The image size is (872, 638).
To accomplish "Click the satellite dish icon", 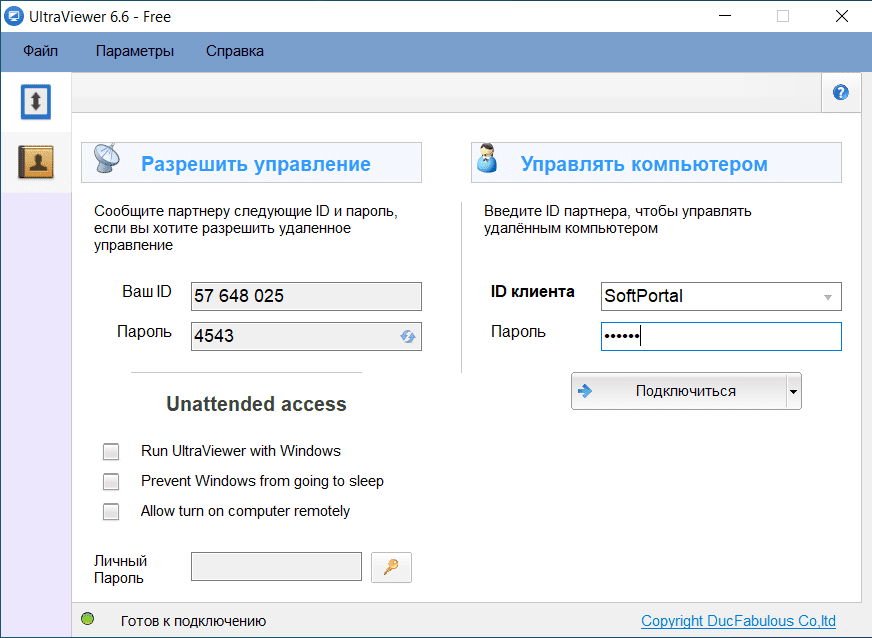I will coord(109,162).
